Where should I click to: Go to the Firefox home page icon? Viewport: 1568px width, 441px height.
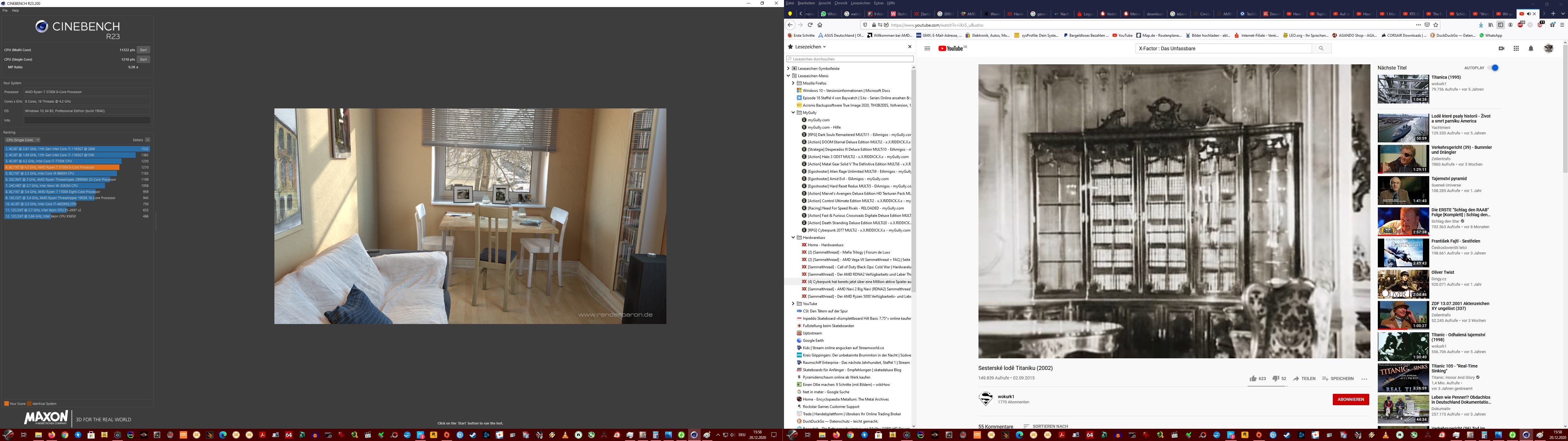coord(820,25)
